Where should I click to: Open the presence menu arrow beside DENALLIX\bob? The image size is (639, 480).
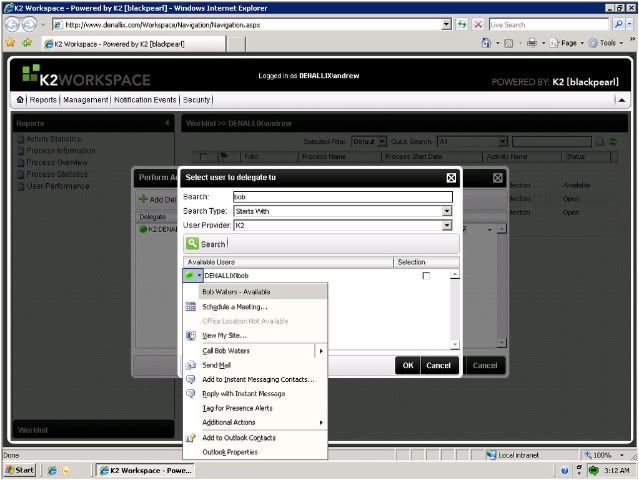point(199,276)
